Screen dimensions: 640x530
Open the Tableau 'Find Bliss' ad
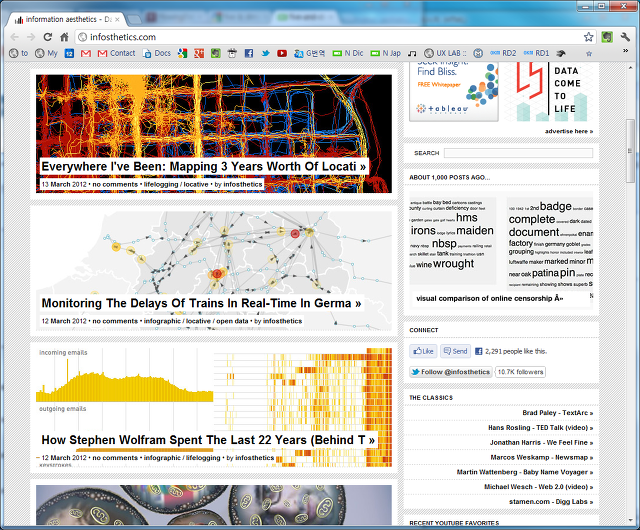tap(454, 92)
